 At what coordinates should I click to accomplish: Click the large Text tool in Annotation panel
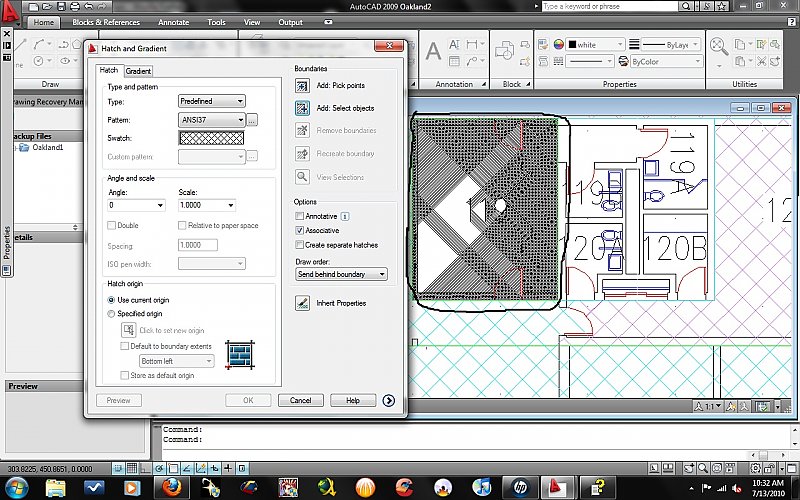tap(434, 51)
